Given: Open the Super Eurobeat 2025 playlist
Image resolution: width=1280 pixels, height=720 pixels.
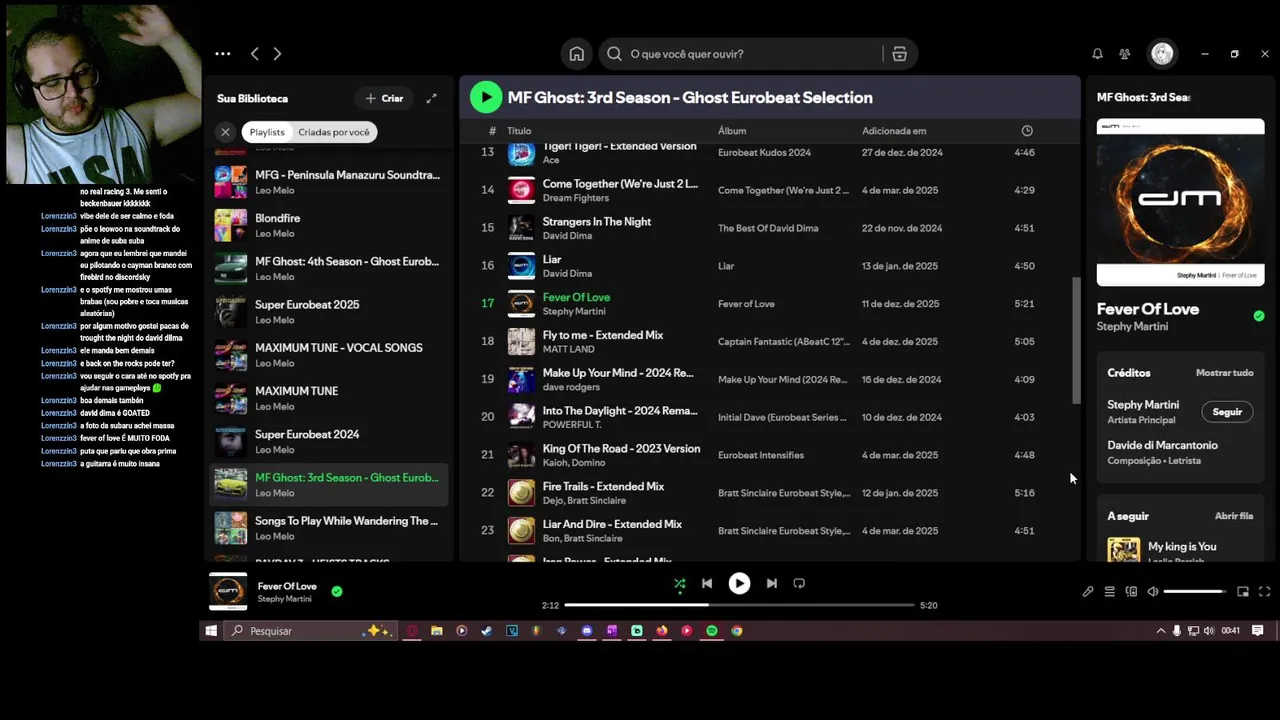Looking at the screenshot, I should (330, 312).
